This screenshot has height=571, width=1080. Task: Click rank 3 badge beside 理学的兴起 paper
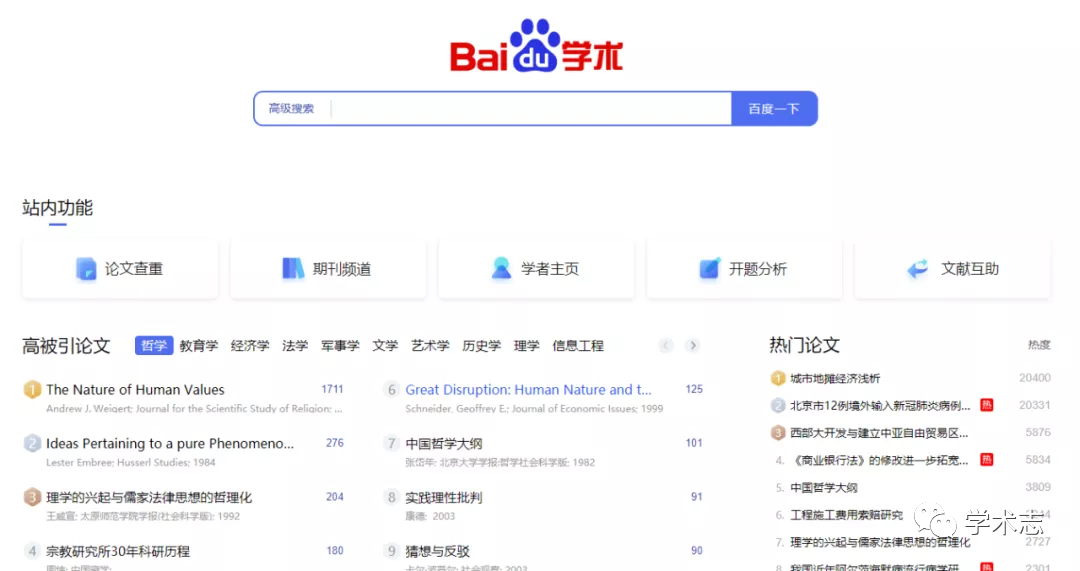coord(32,497)
